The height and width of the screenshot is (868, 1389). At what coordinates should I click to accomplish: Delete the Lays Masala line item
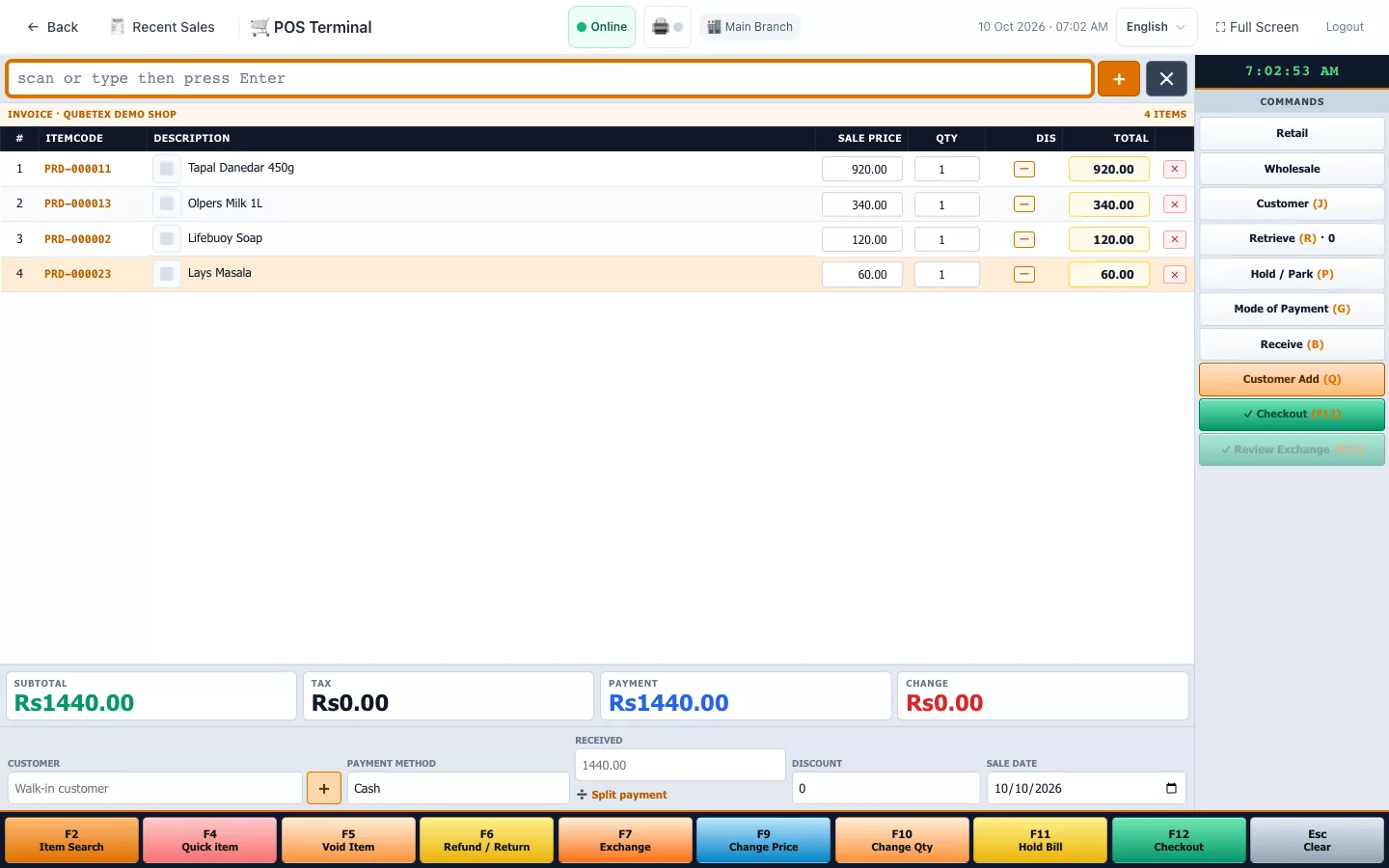(1175, 275)
